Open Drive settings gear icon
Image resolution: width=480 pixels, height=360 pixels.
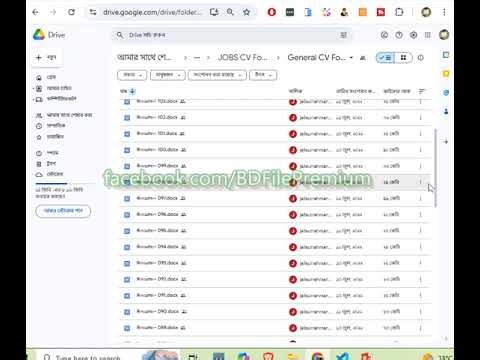tap(413, 35)
